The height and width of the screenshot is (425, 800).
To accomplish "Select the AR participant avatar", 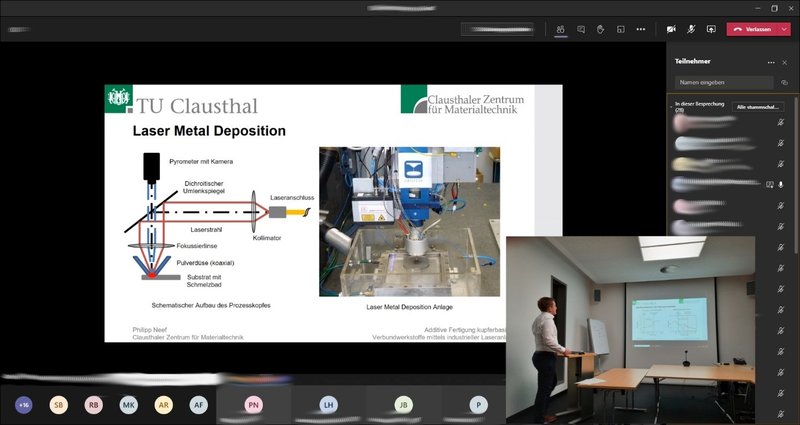I will [x=163, y=405].
